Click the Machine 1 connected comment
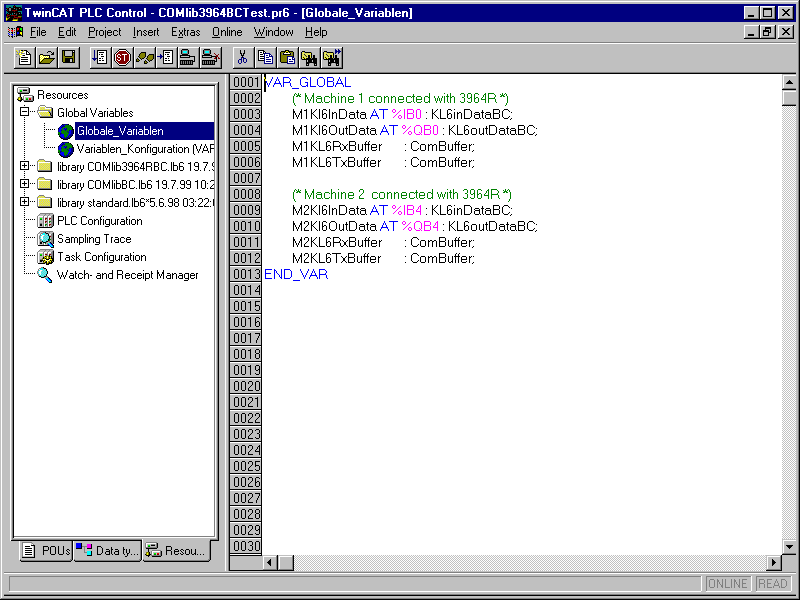Image resolution: width=800 pixels, height=600 pixels. pos(401,98)
